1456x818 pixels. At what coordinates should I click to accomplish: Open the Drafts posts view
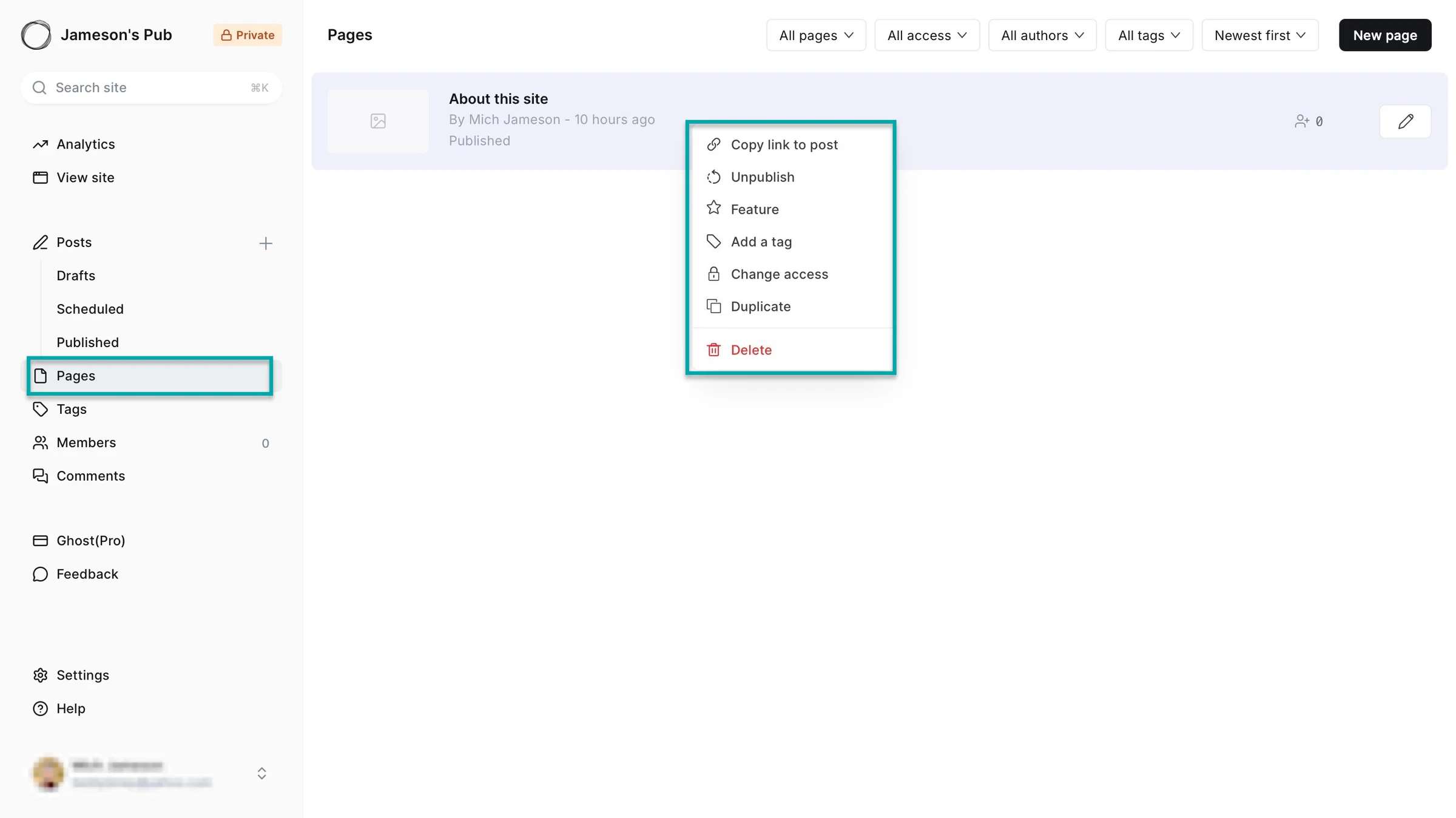pos(76,276)
